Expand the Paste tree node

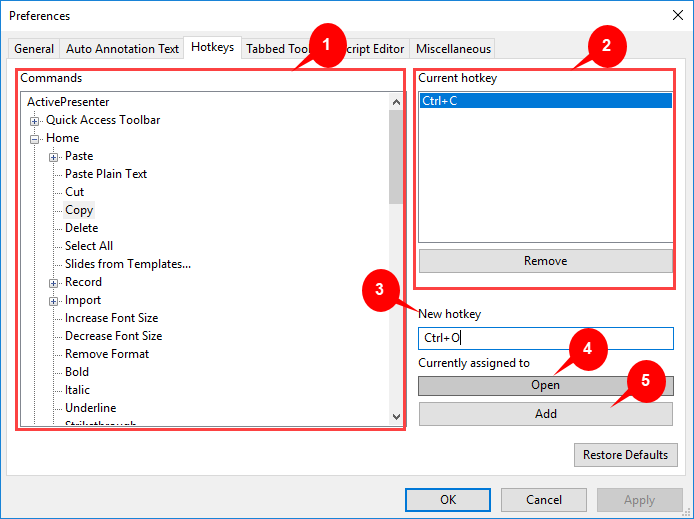click(53, 157)
